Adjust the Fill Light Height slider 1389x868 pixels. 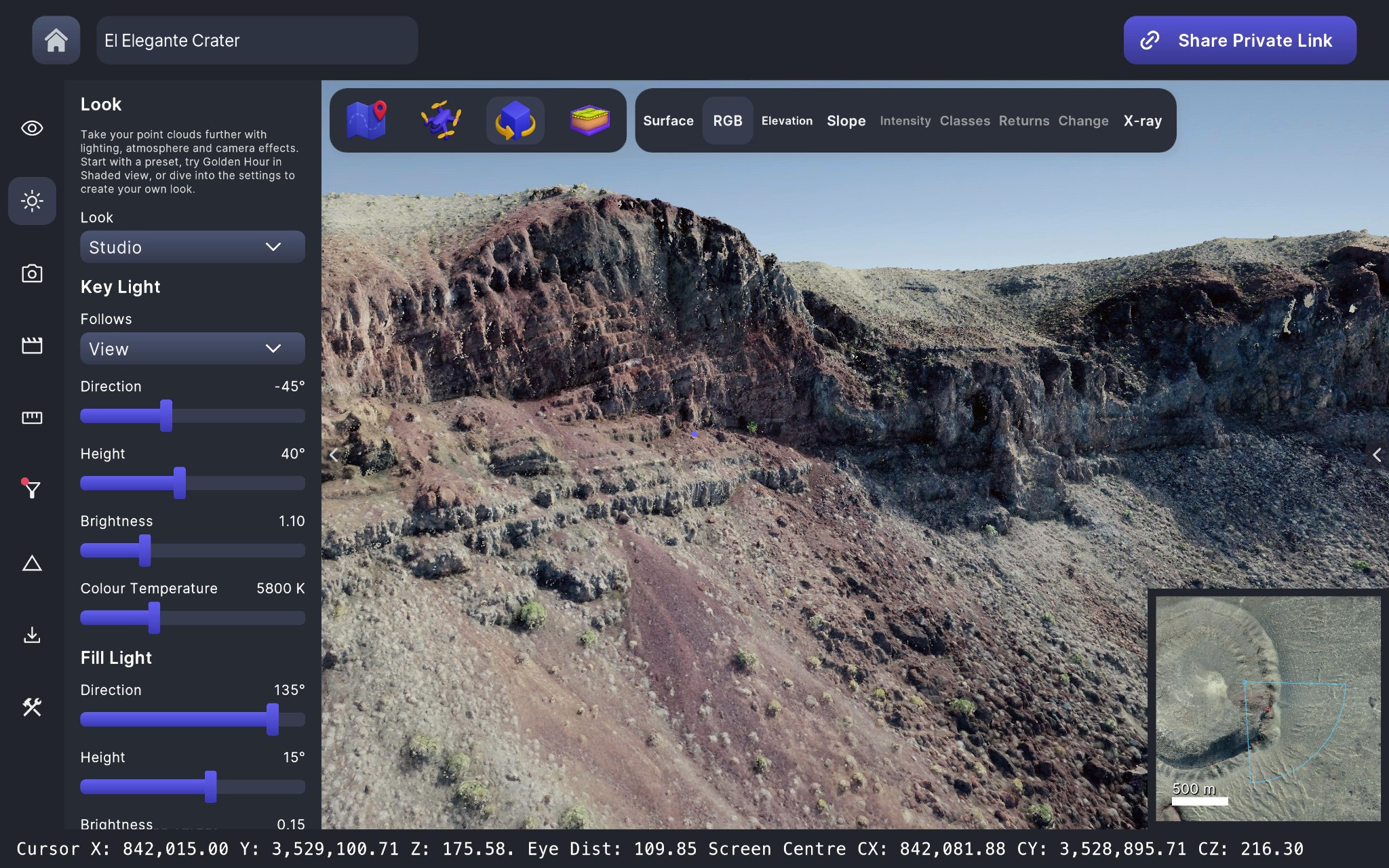pos(193,787)
